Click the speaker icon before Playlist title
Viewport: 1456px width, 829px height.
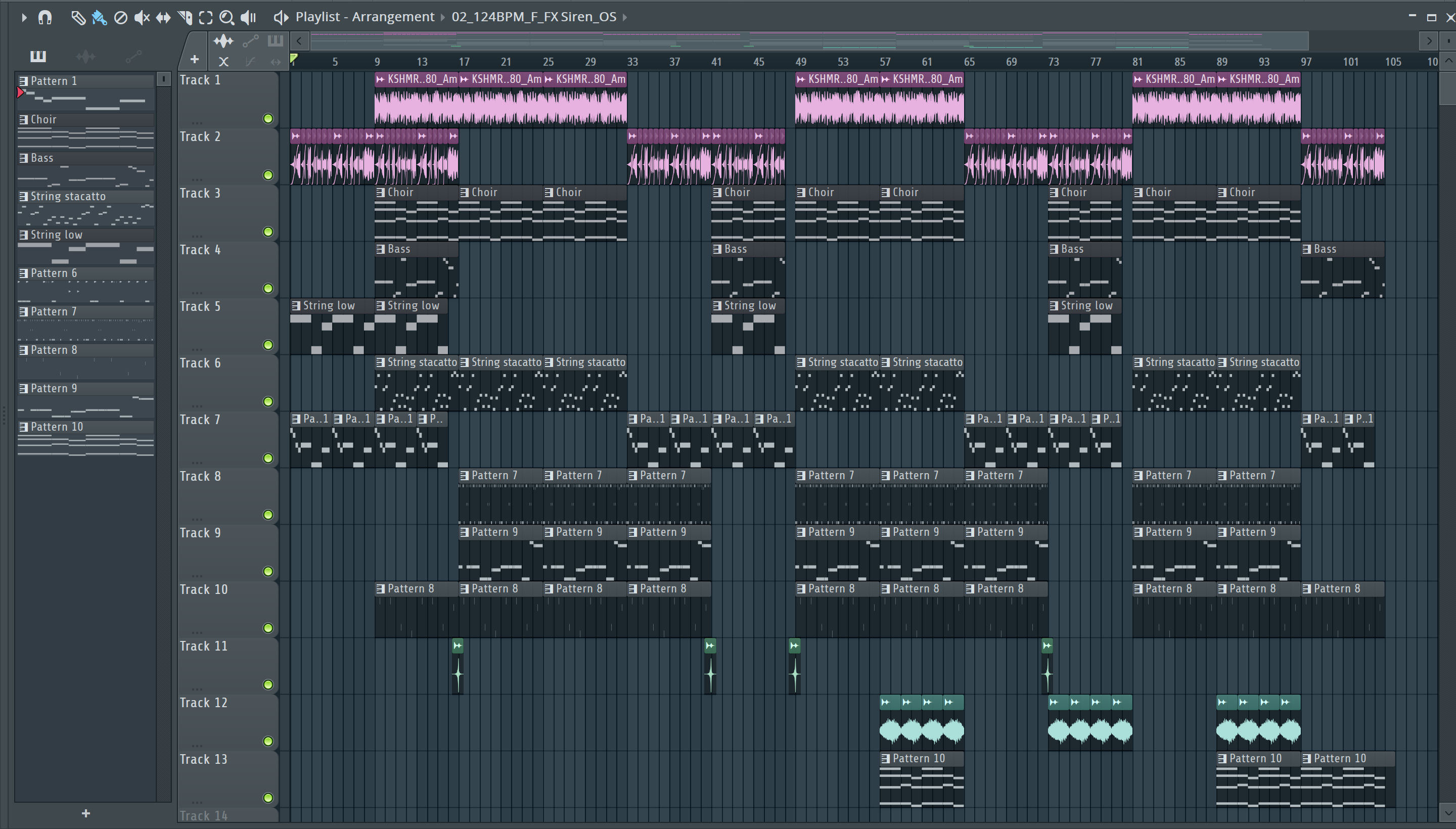click(x=281, y=18)
